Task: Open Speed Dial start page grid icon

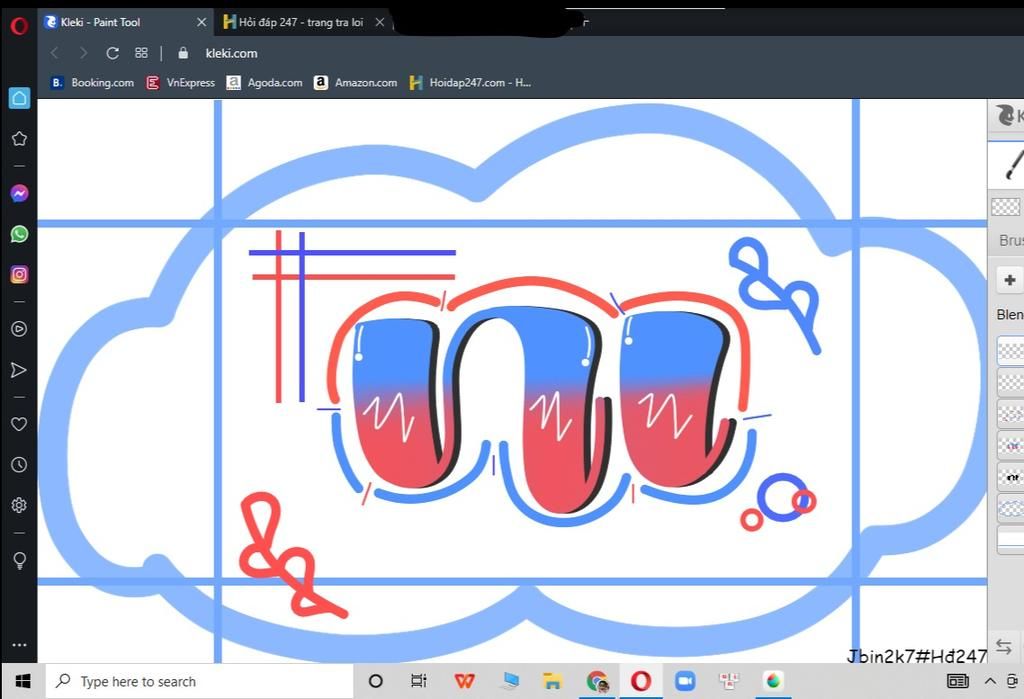Action: coord(141,53)
